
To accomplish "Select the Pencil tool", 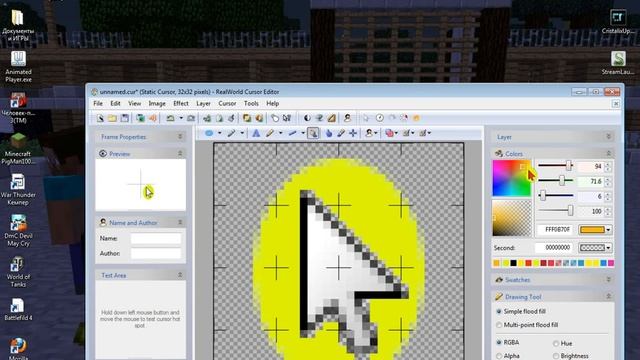I will pyautogui.click(x=270, y=133).
